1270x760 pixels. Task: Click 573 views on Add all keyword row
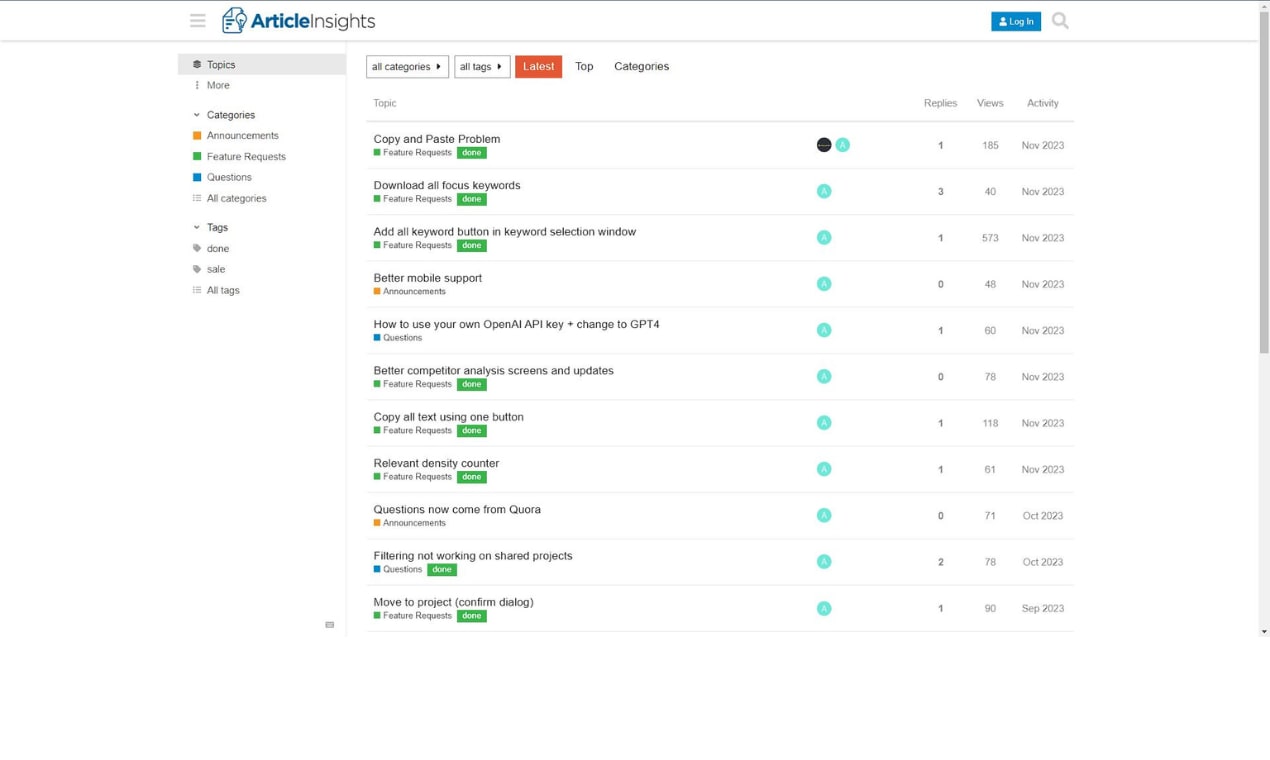(x=990, y=238)
